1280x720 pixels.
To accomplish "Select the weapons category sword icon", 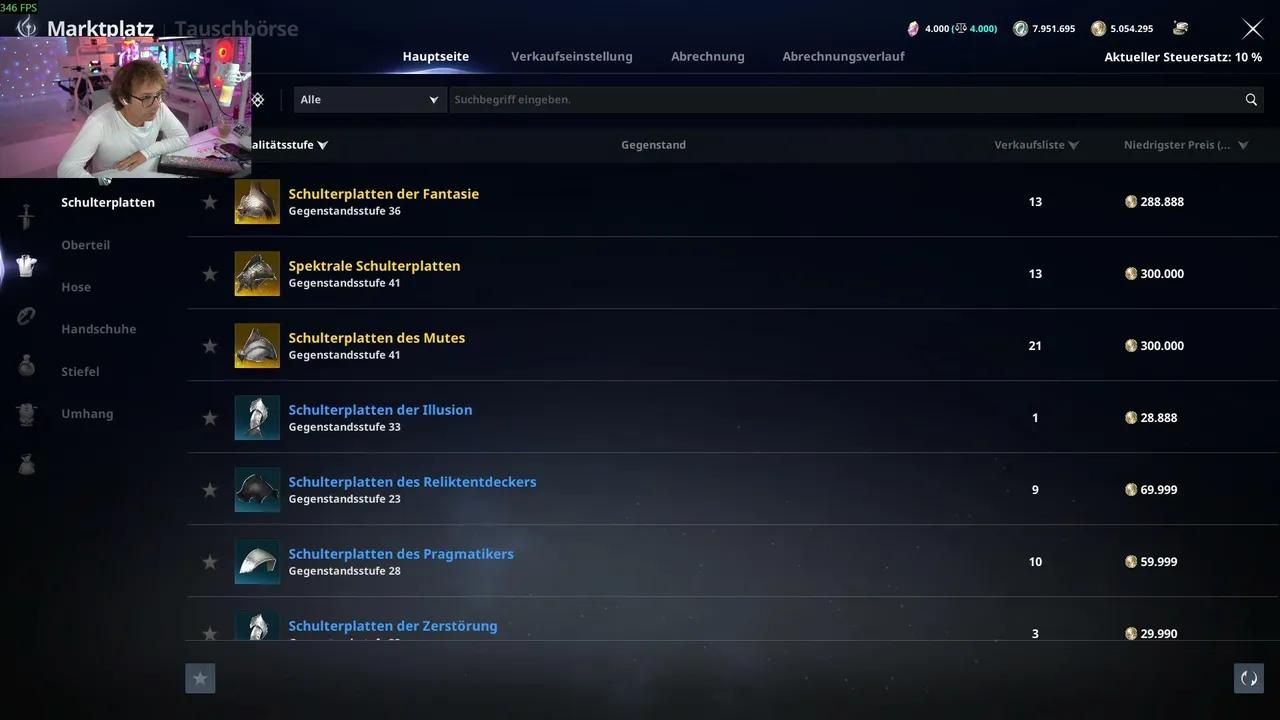I will click(26, 216).
